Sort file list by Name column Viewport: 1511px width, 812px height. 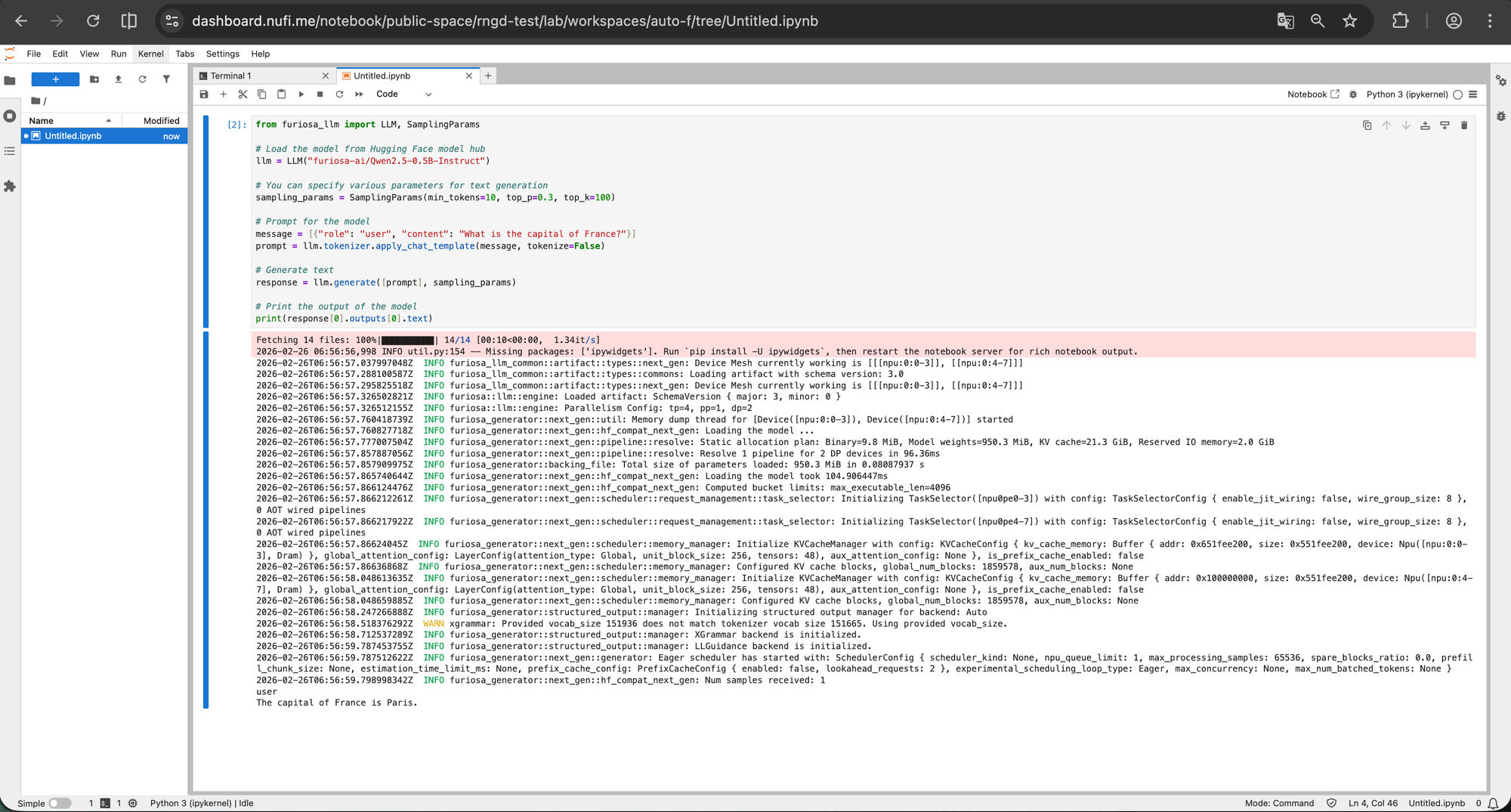(70, 121)
